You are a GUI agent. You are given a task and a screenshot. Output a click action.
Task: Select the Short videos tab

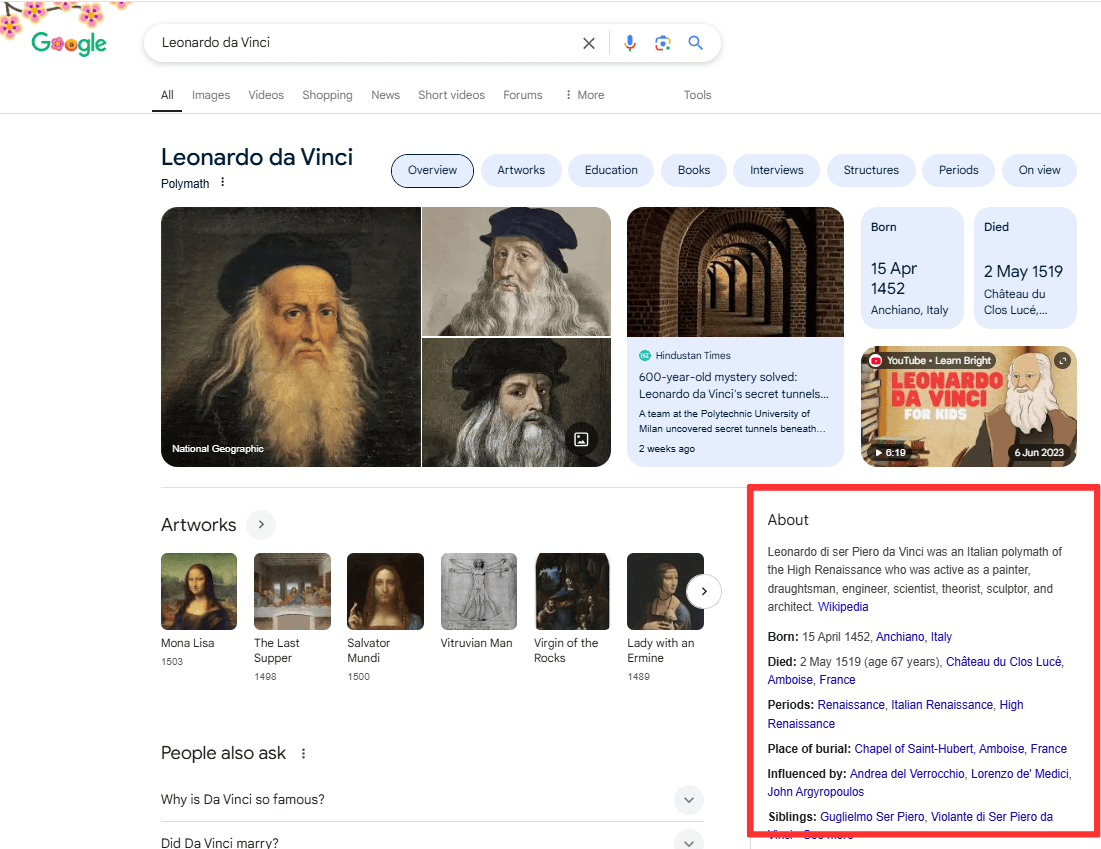451,95
